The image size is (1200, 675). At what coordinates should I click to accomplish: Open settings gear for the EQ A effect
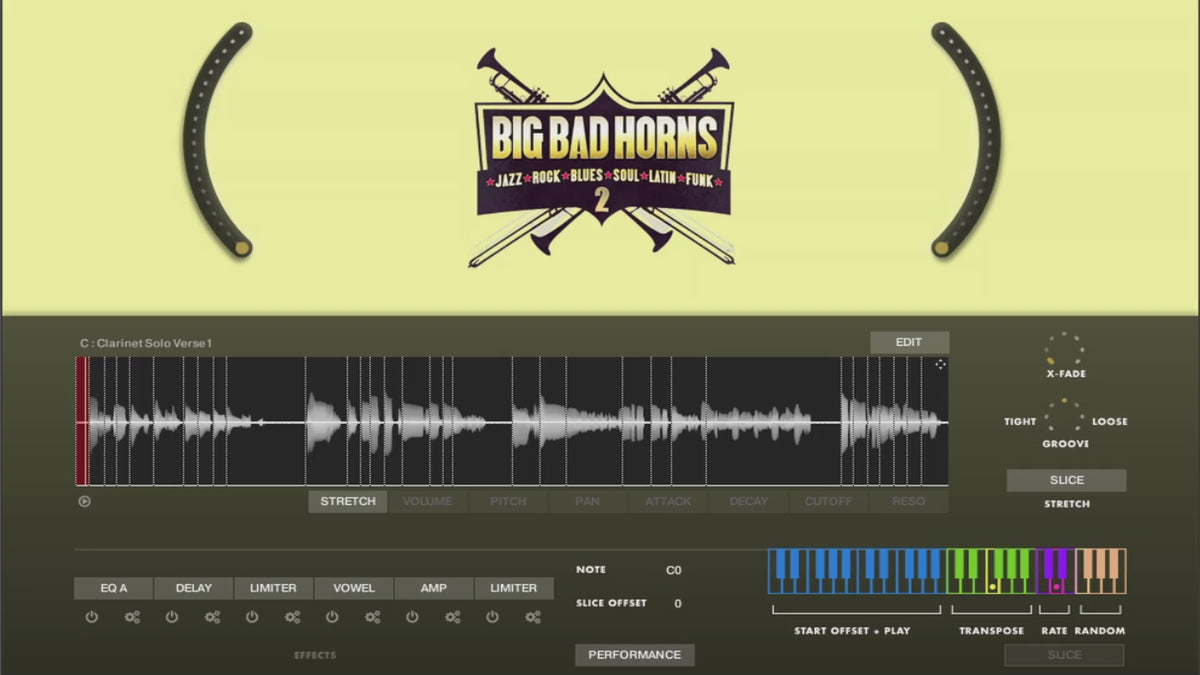click(x=132, y=617)
